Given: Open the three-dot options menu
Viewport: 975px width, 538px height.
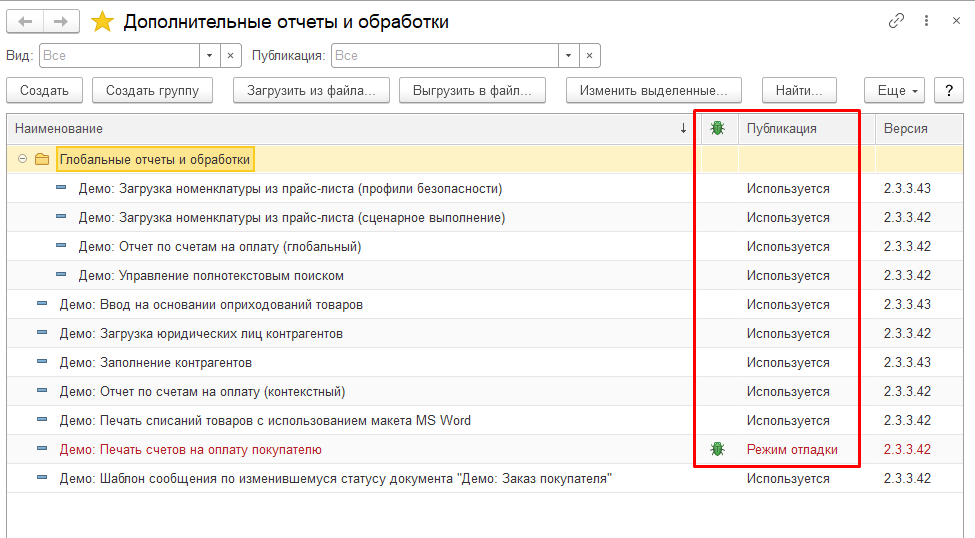Looking at the screenshot, I should [x=926, y=21].
